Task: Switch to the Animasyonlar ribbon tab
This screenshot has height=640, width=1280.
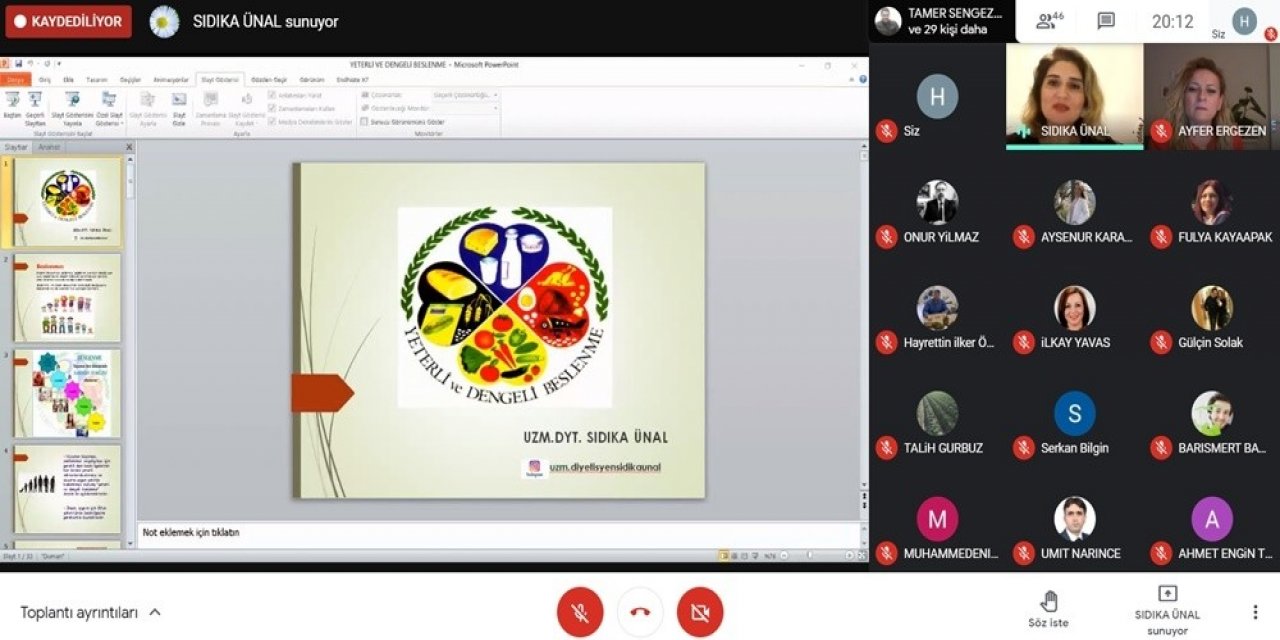Action: (x=170, y=79)
